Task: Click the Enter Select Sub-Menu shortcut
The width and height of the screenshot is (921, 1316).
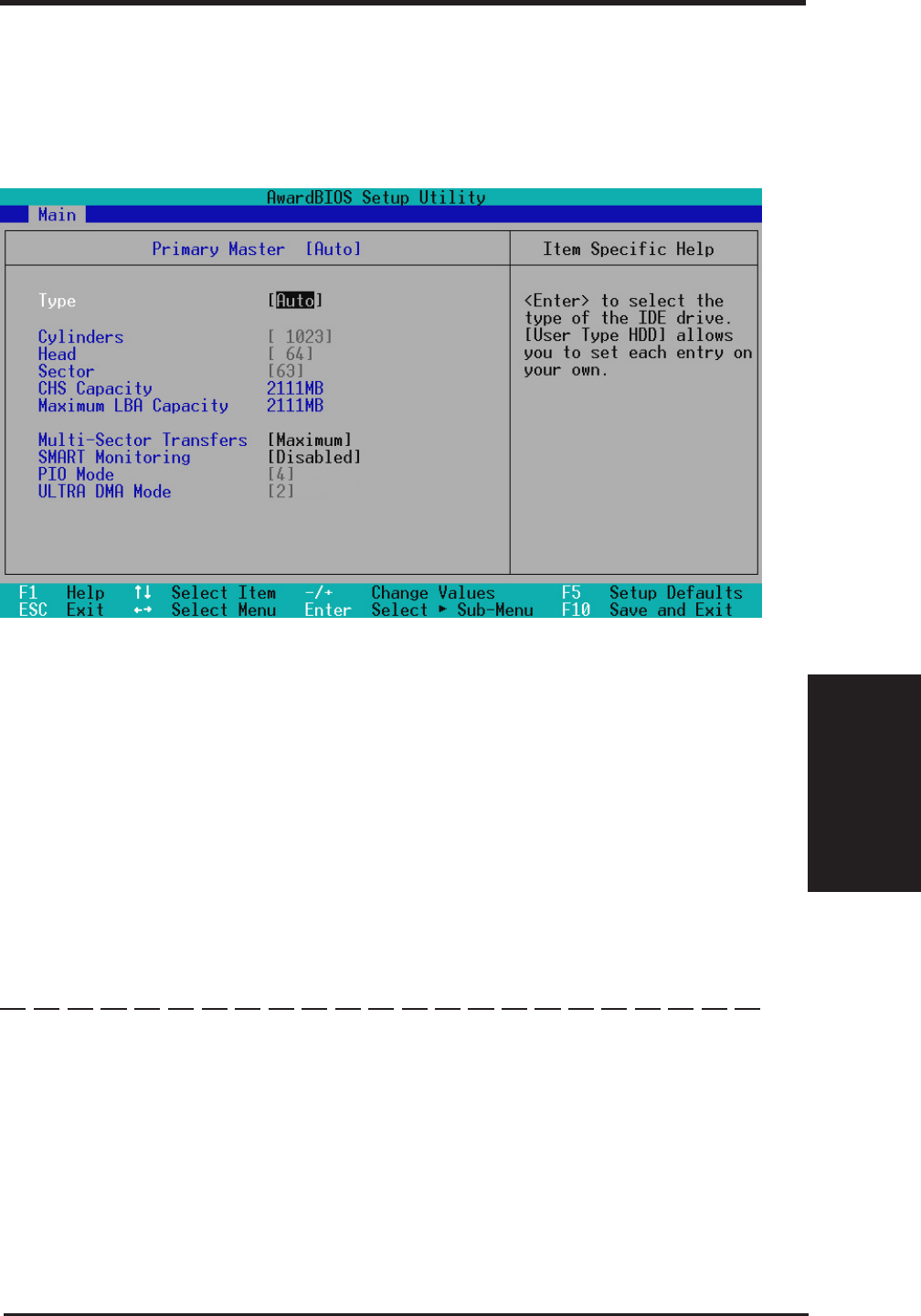Action: (419, 610)
